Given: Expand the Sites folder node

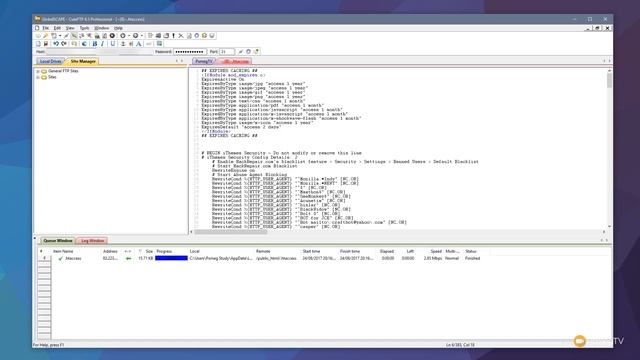Looking at the screenshot, I should [x=38, y=77].
